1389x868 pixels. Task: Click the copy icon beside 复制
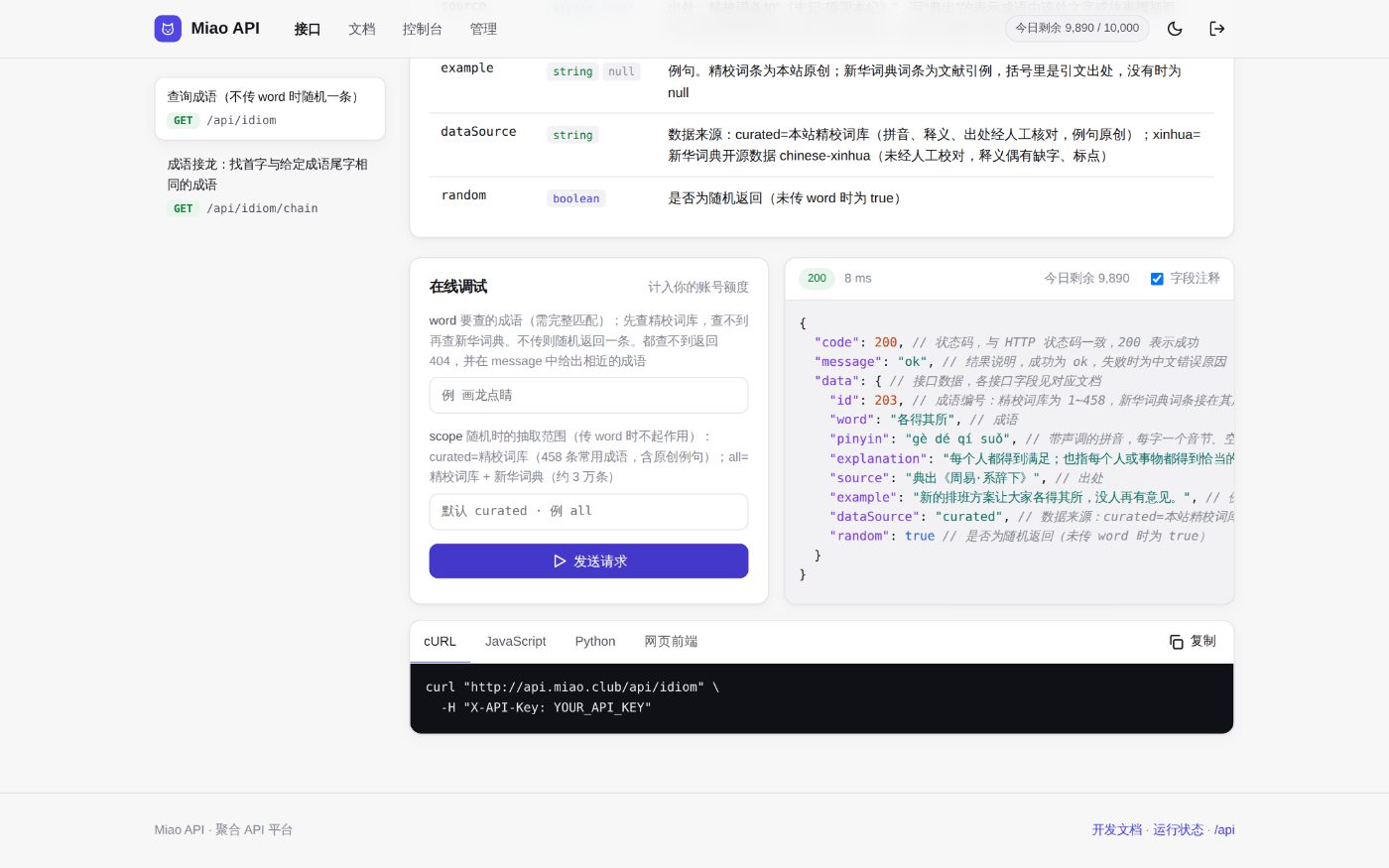coord(1177,642)
